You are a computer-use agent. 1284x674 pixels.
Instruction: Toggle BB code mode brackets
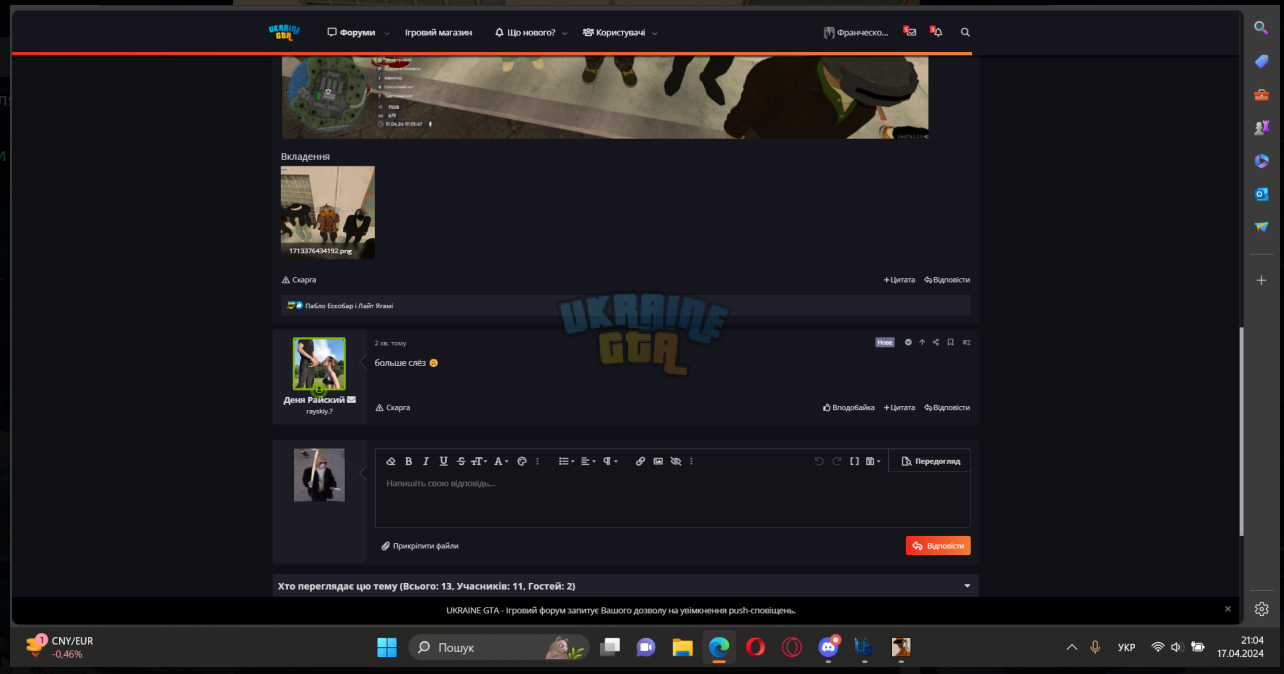coord(854,461)
